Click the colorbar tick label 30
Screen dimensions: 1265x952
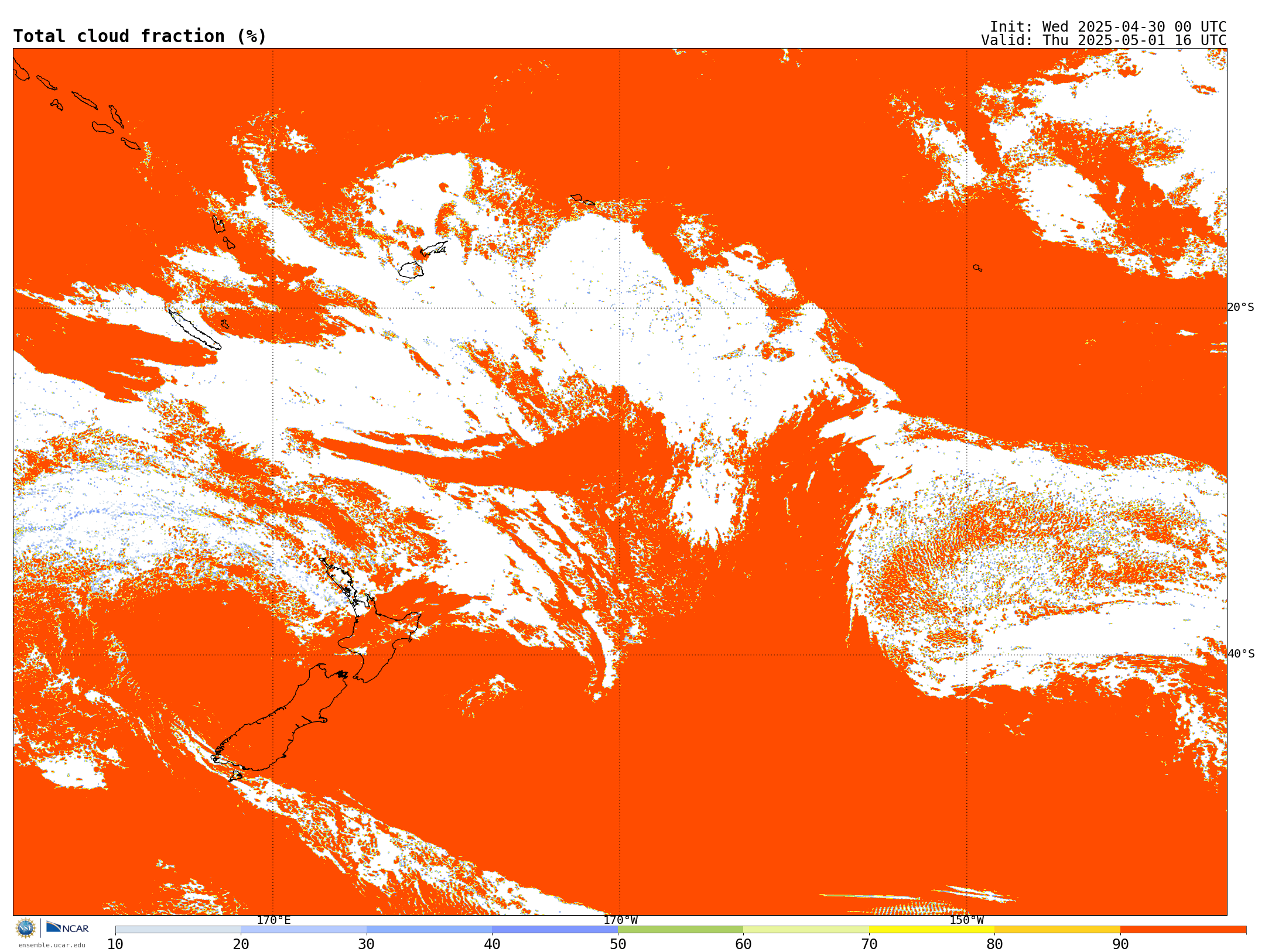click(x=367, y=944)
